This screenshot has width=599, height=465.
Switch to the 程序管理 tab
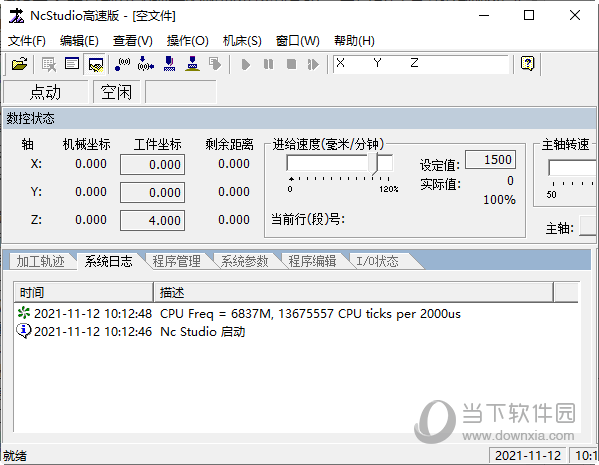[x=176, y=261]
